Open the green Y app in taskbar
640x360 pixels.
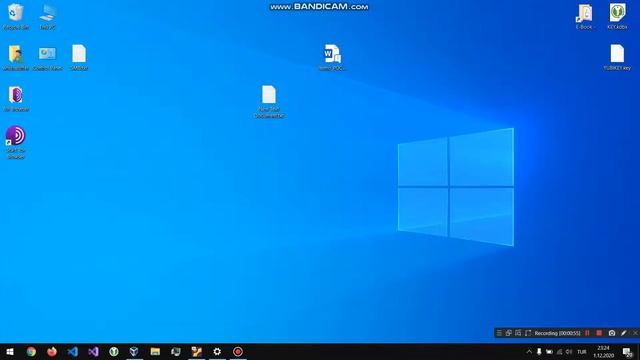tap(114, 351)
